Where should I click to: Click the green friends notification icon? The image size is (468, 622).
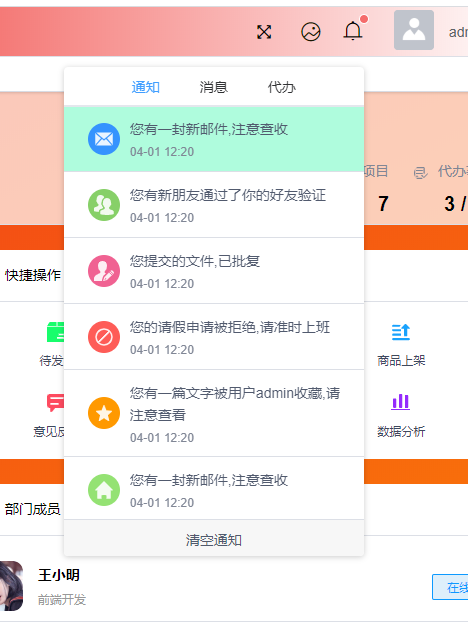point(104,205)
